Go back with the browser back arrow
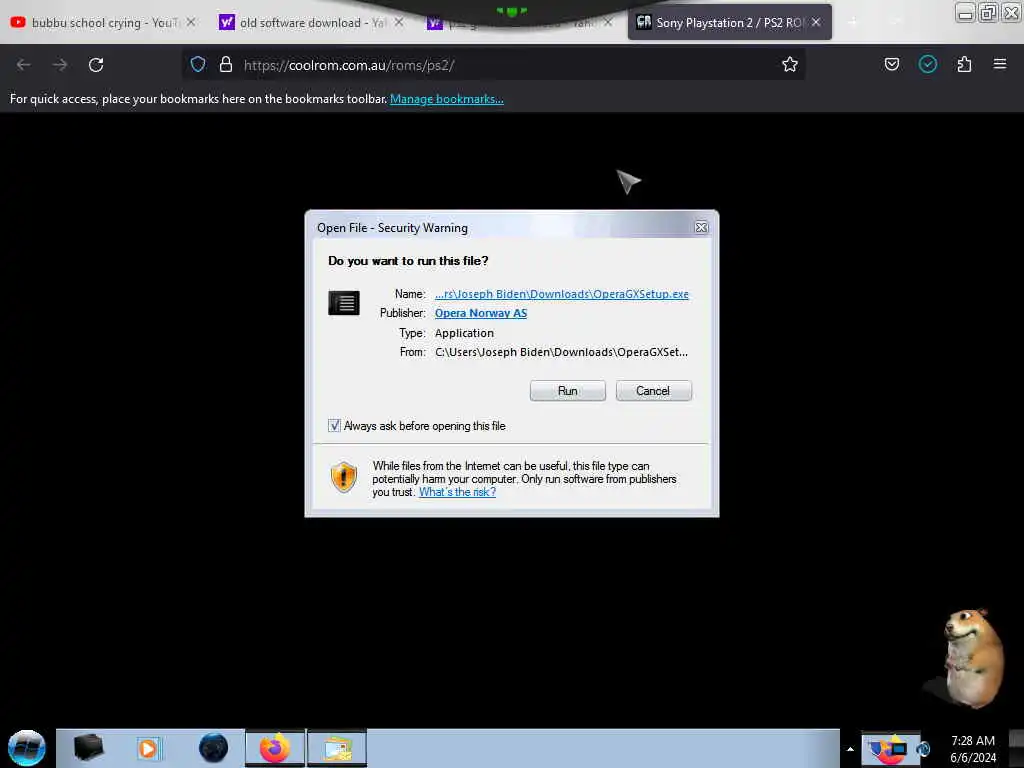This screenshot has height=768, width=1024. (x=24, y=65)
